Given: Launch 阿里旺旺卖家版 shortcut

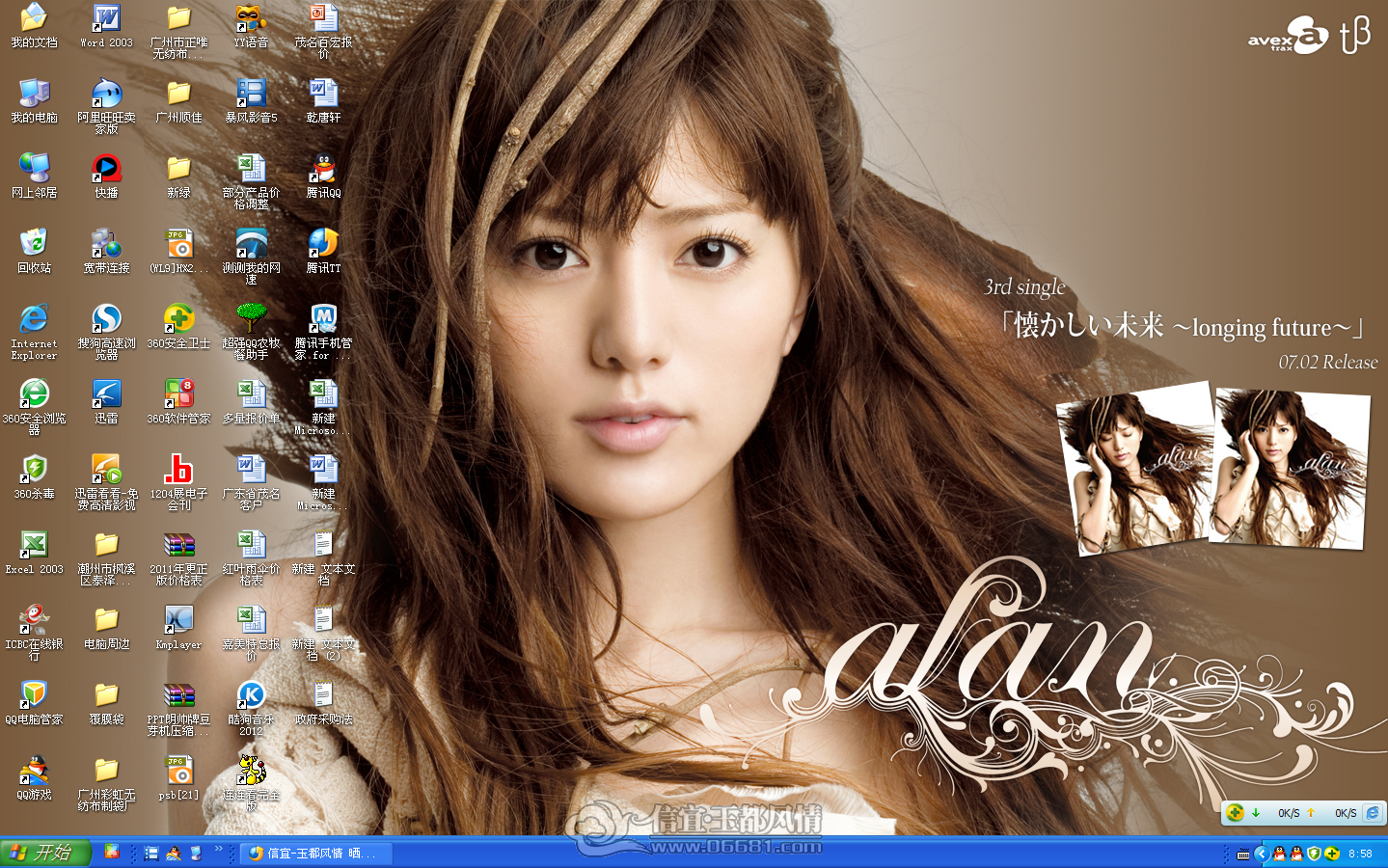Looking at the screenshot, I should click(x=106, y=107).
